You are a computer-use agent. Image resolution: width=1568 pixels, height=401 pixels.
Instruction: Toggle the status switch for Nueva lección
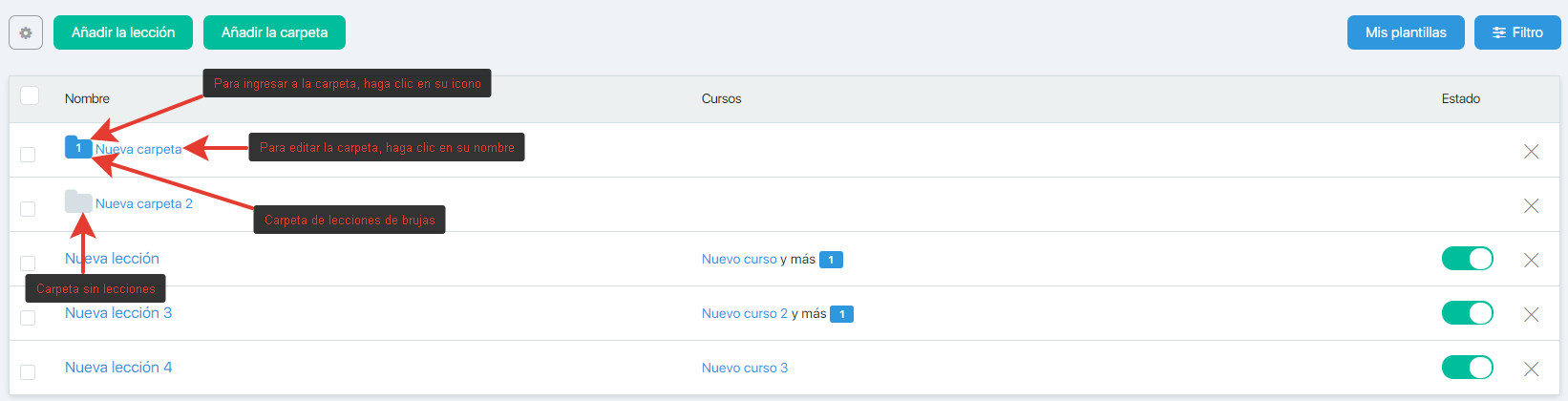click(x=1467, y=259)
